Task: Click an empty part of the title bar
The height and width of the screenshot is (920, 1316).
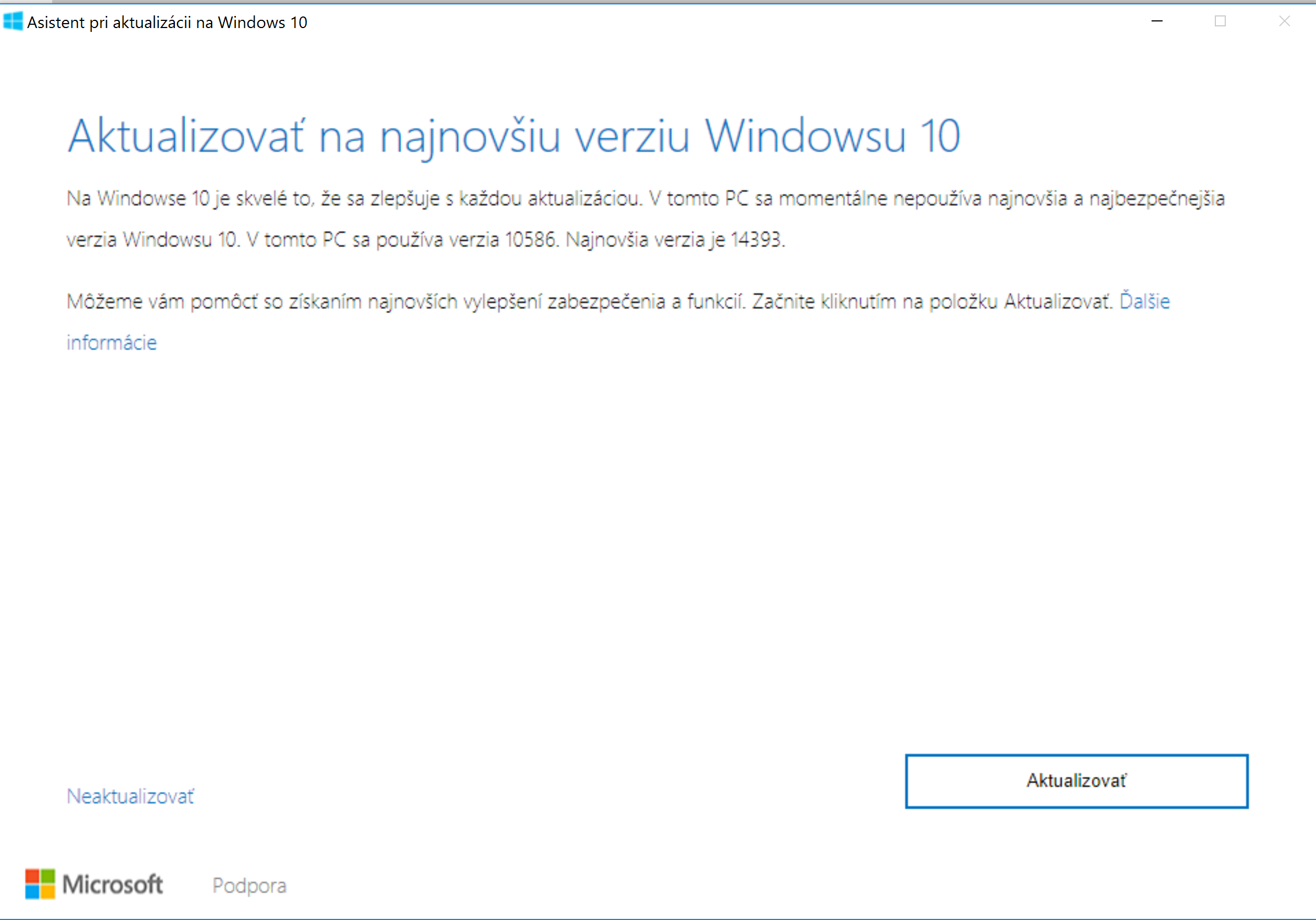Action: [x=688, y=22]
